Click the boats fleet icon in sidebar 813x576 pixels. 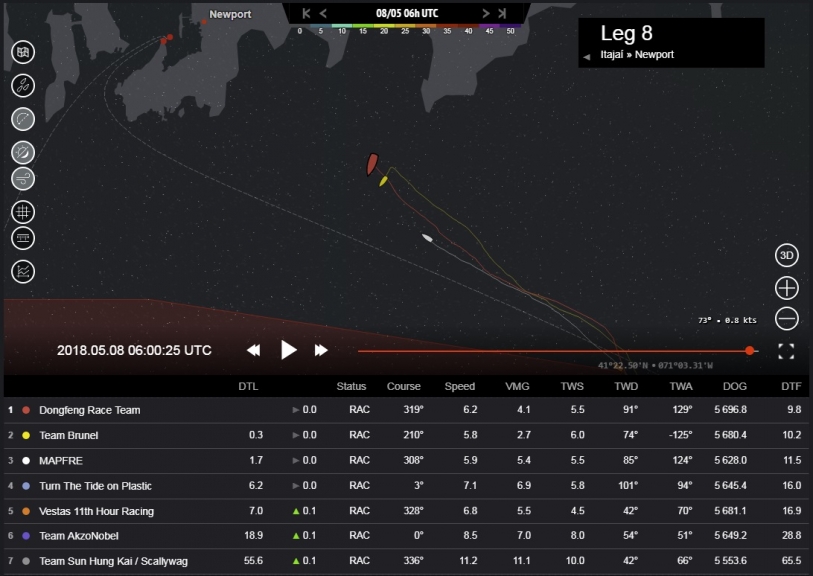click(23, 86)
